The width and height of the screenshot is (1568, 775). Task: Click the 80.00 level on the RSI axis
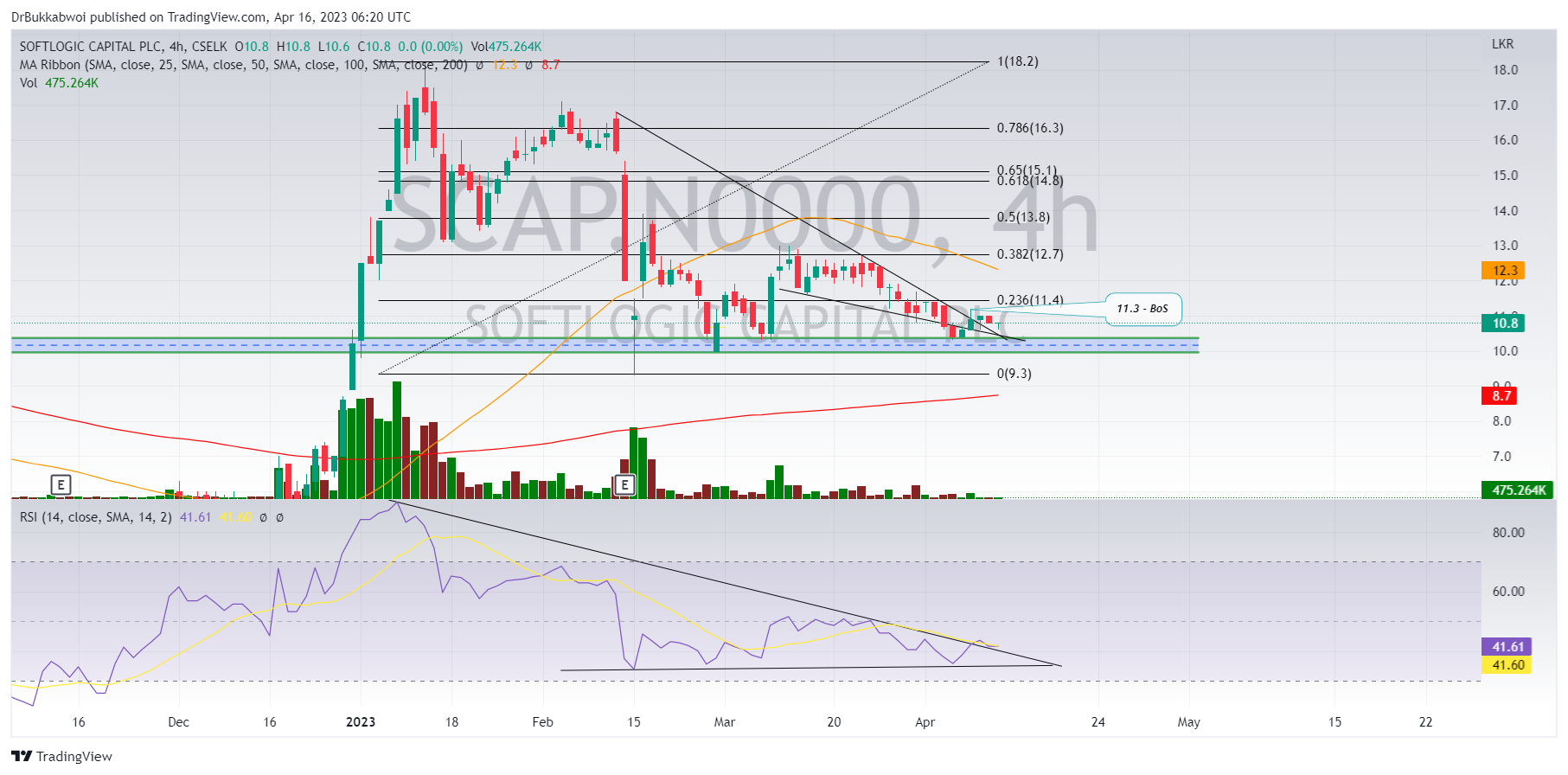(x=1508, y=533)
